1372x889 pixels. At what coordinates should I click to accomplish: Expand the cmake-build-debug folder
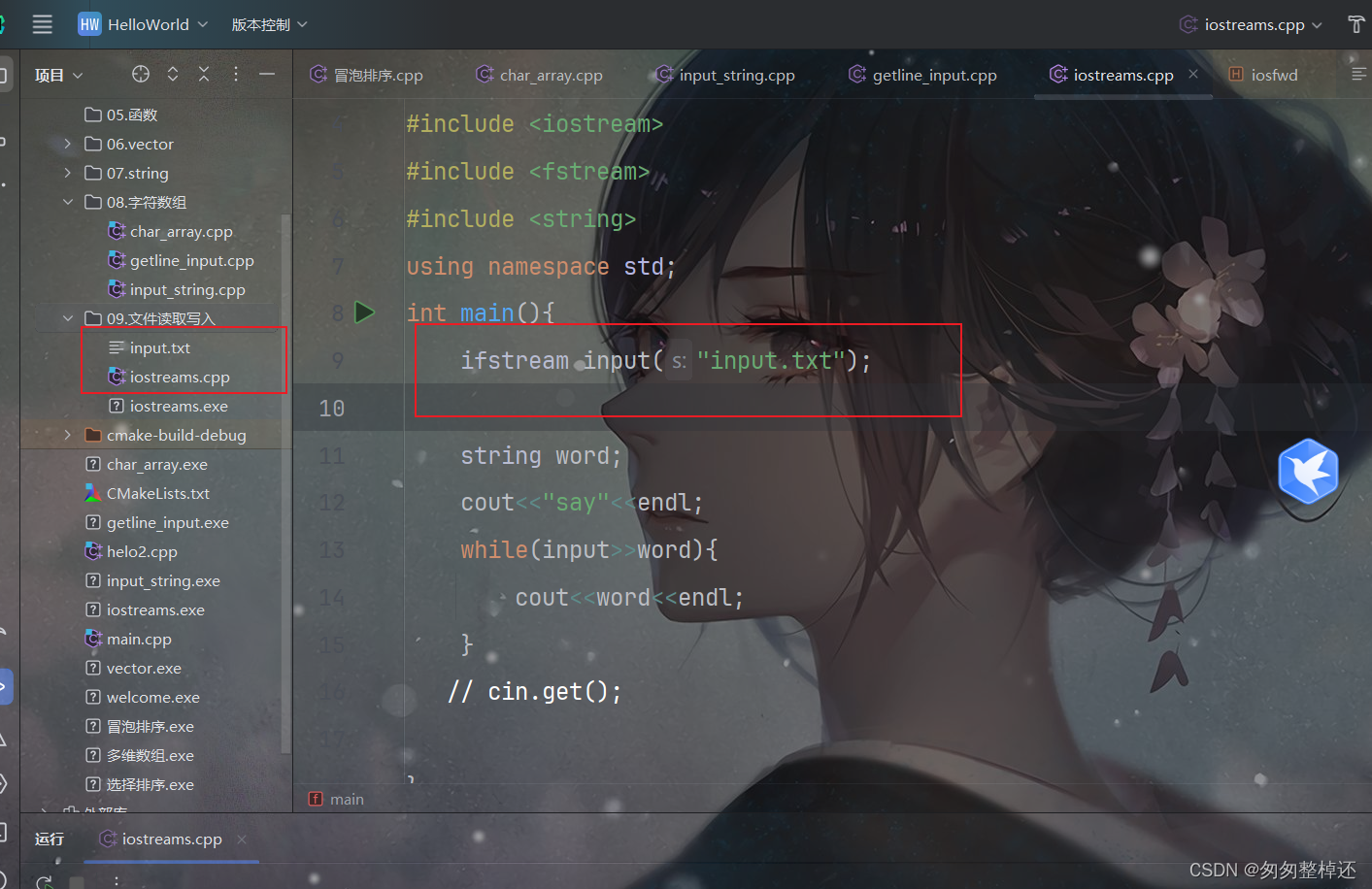[x=67, y=435]
